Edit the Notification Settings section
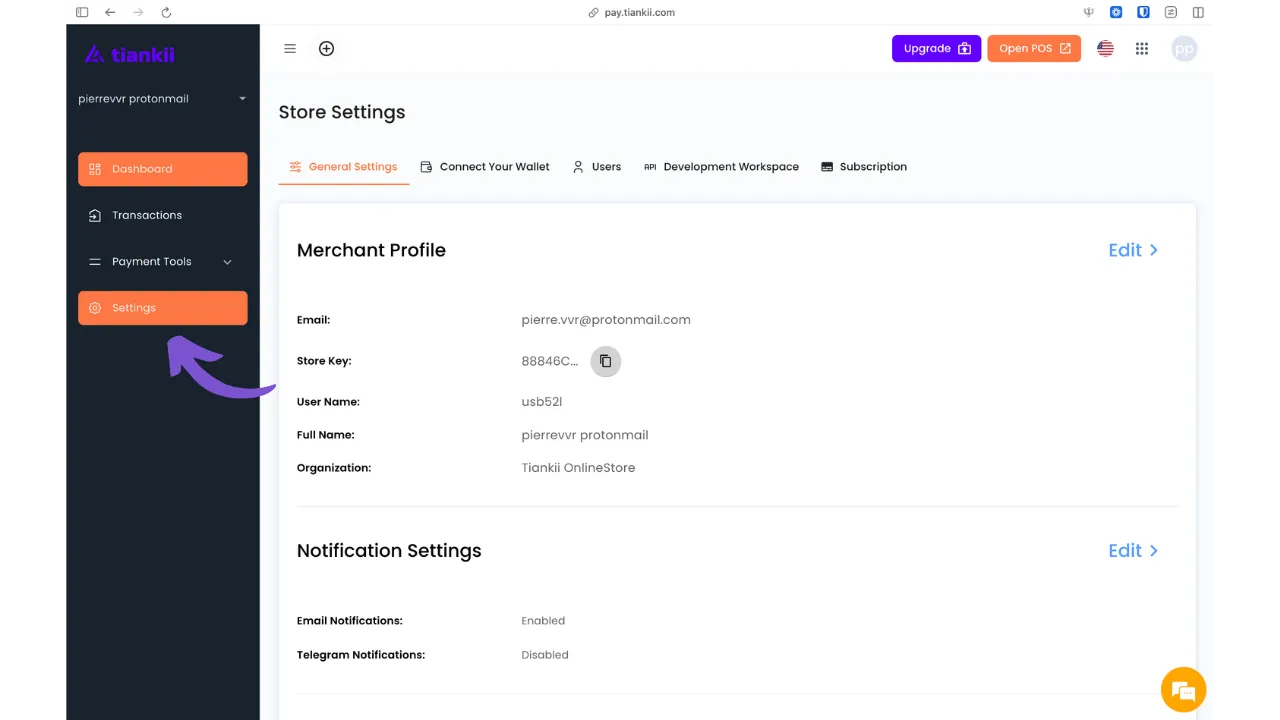 pyautogui.click(x=1133, y=551)
